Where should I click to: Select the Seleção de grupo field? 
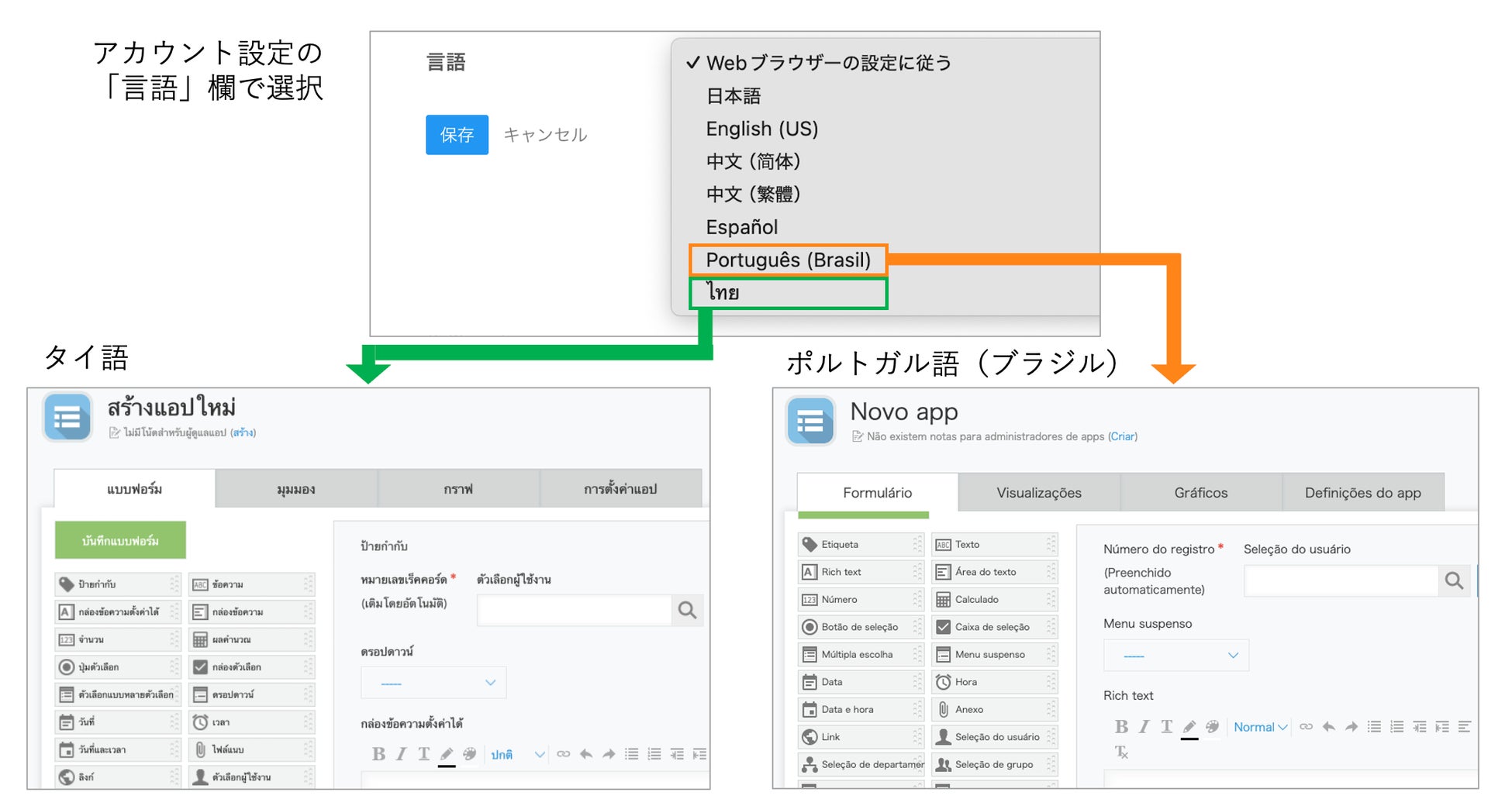click(x=995, y=764)
